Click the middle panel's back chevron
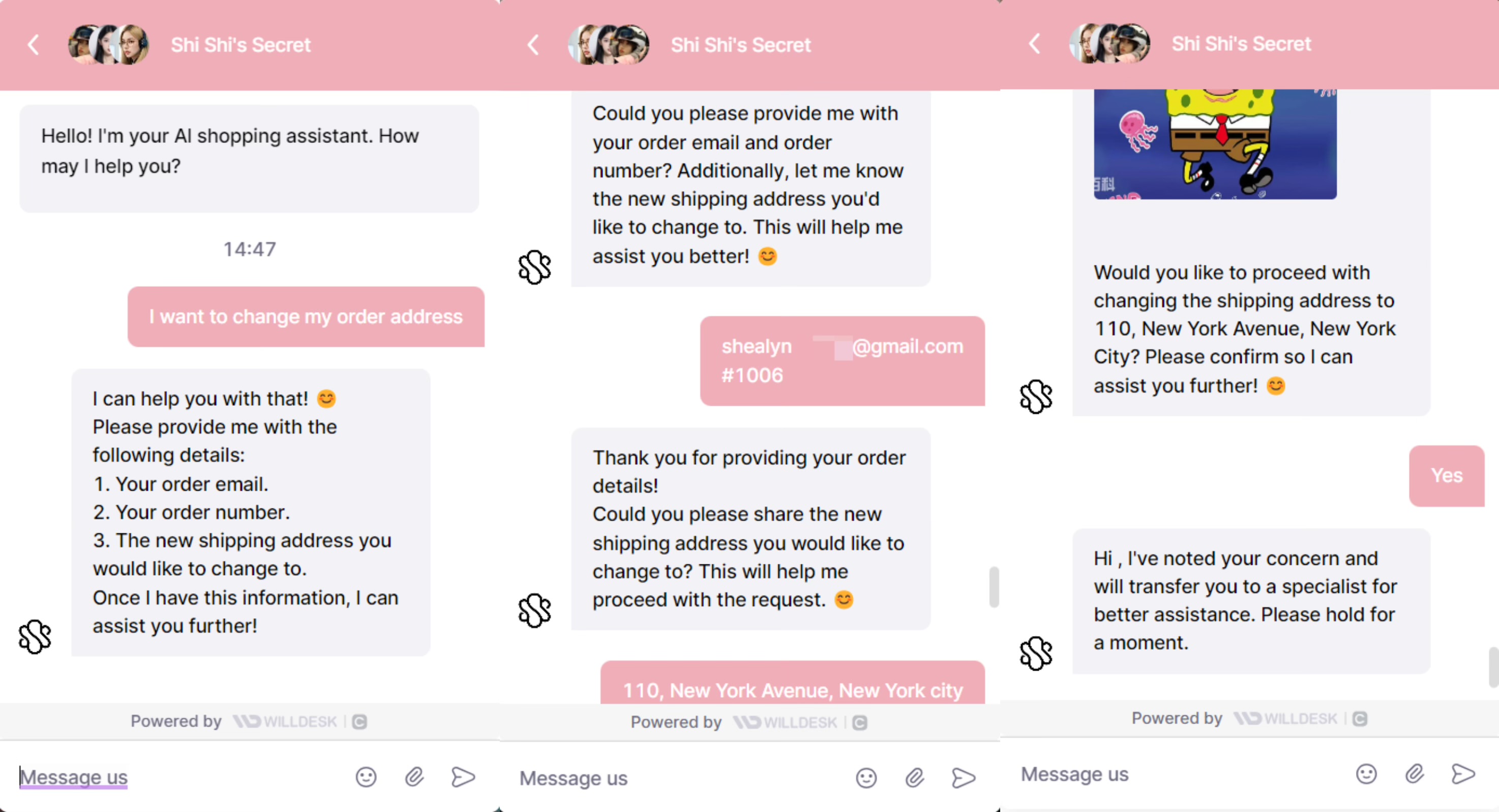The width and height of the screenshot is (1499, 812). (x=533, y=44)
